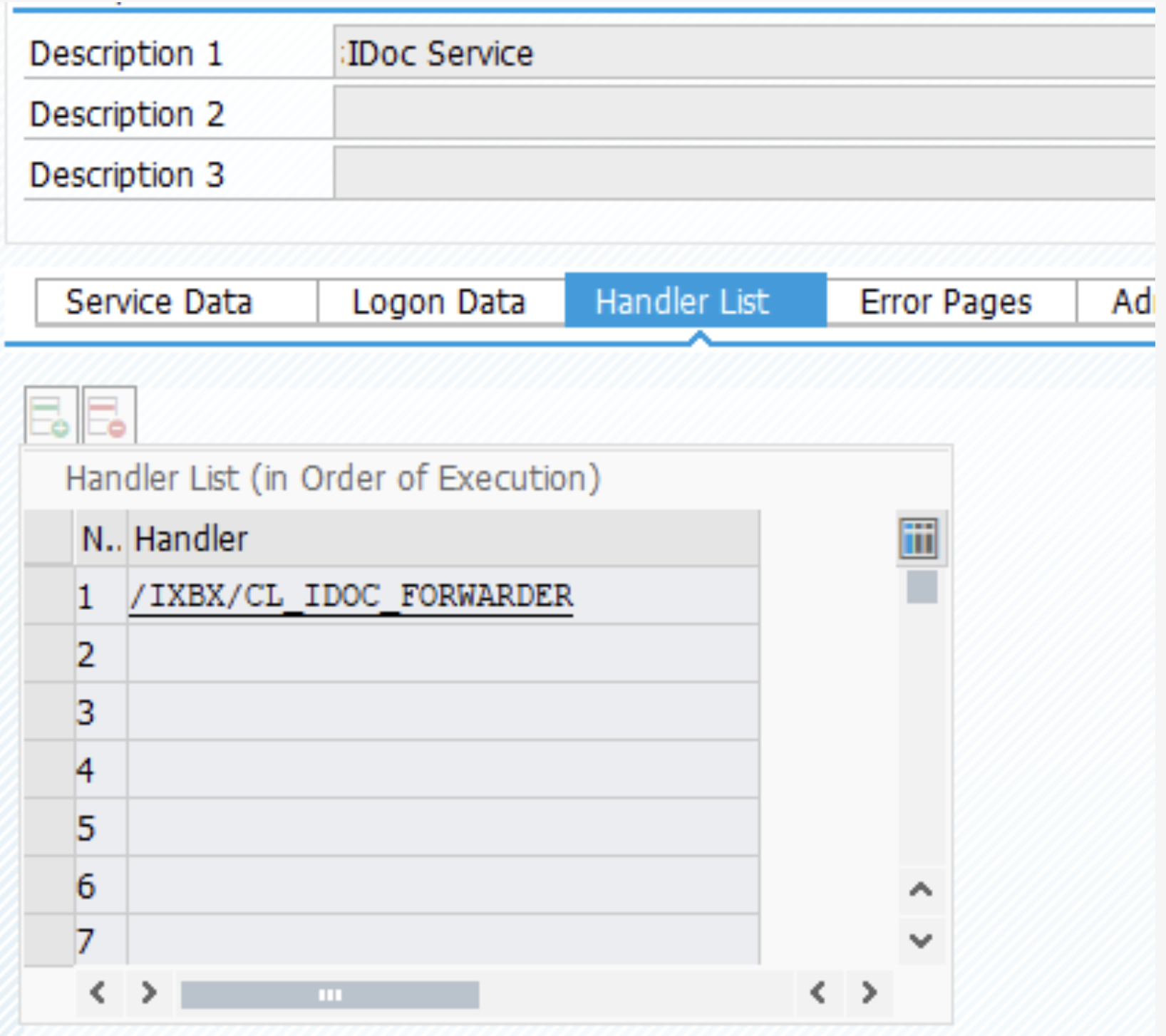The width and height of the screenshot is (1166, 1036).
Task: Click the empty handler cell in row 2
Action: [x=442, y=654]
